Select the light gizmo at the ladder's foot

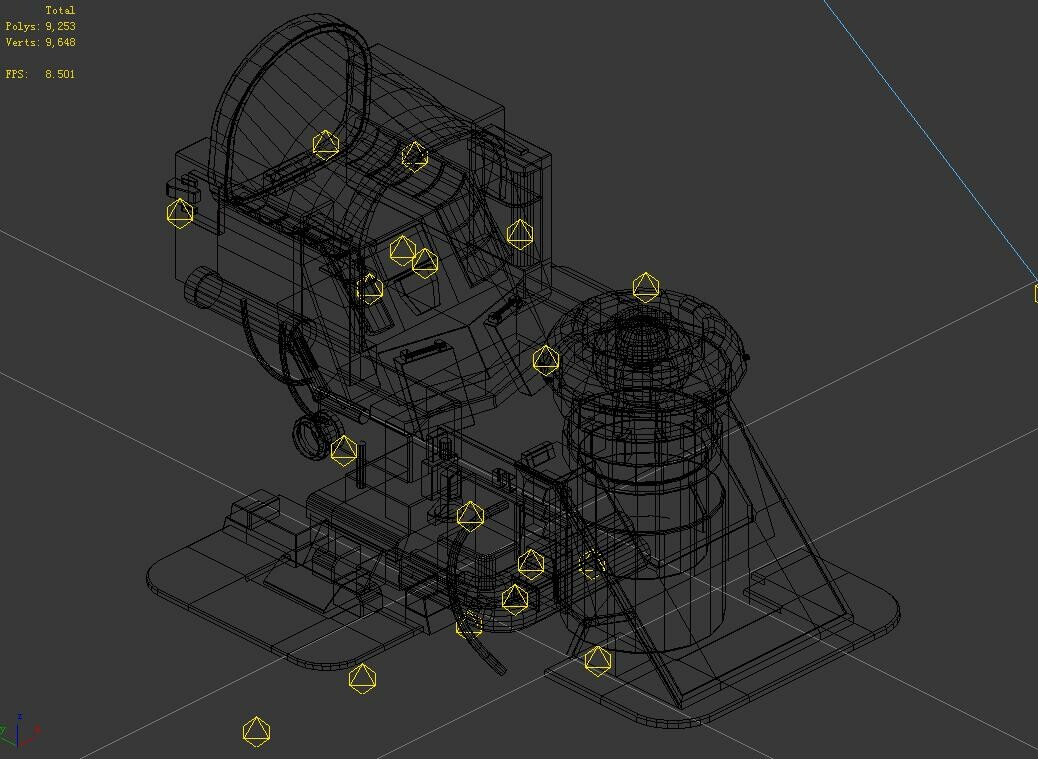tap(598, 661)
